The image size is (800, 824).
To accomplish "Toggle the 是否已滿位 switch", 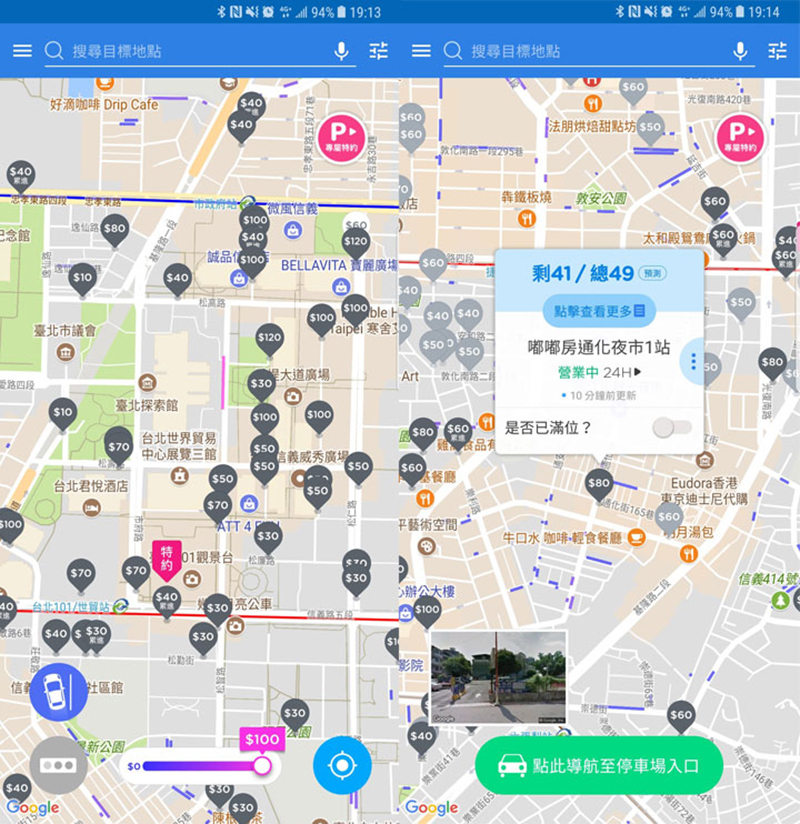I will tap(672, 428).
